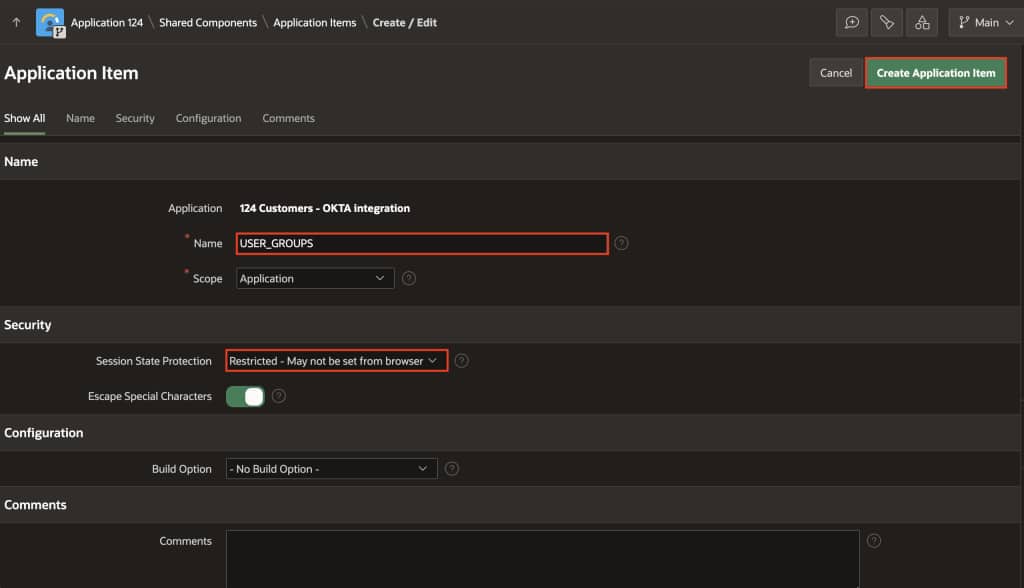Open help for the Build Option field
The image size is (1024, 588).
(451, 468)
